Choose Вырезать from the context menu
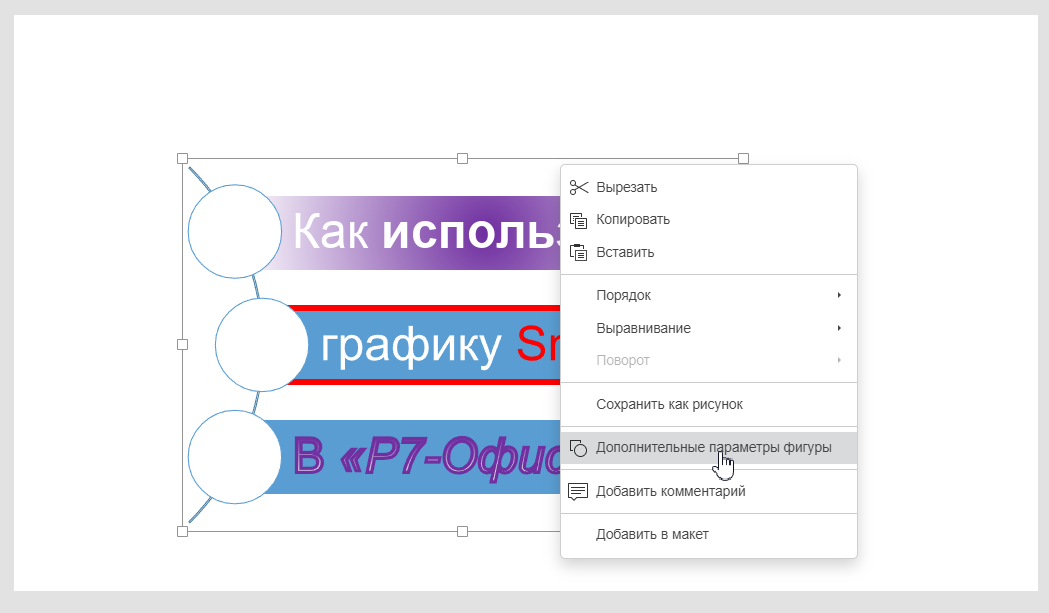The width and height of the screenshot is (1049, 613). tap(708, 187)
